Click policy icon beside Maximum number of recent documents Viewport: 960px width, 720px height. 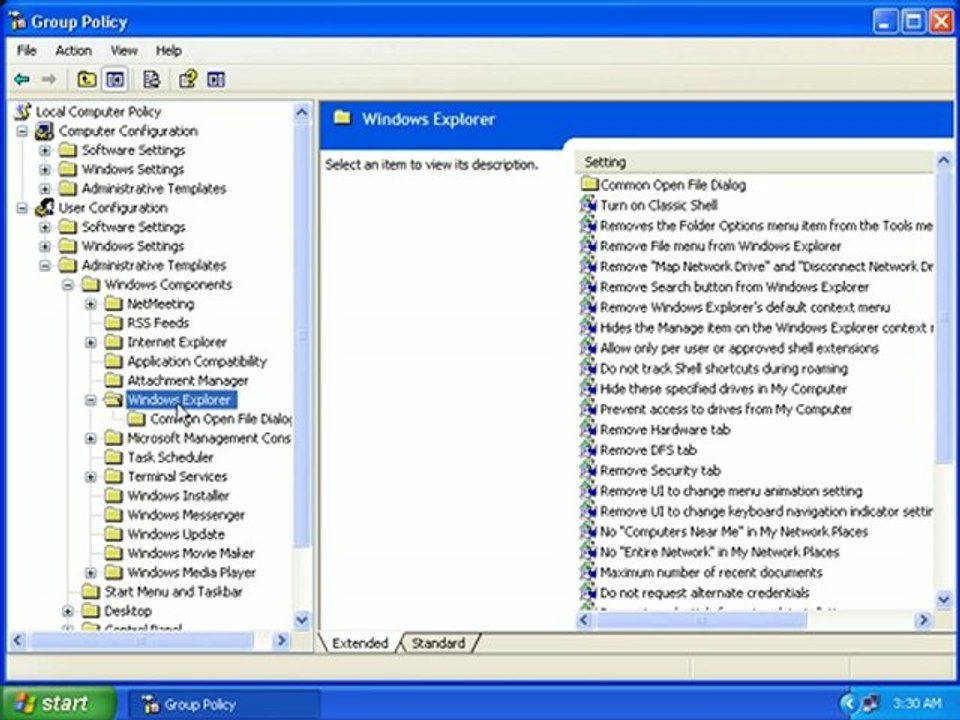coord(588,572)
